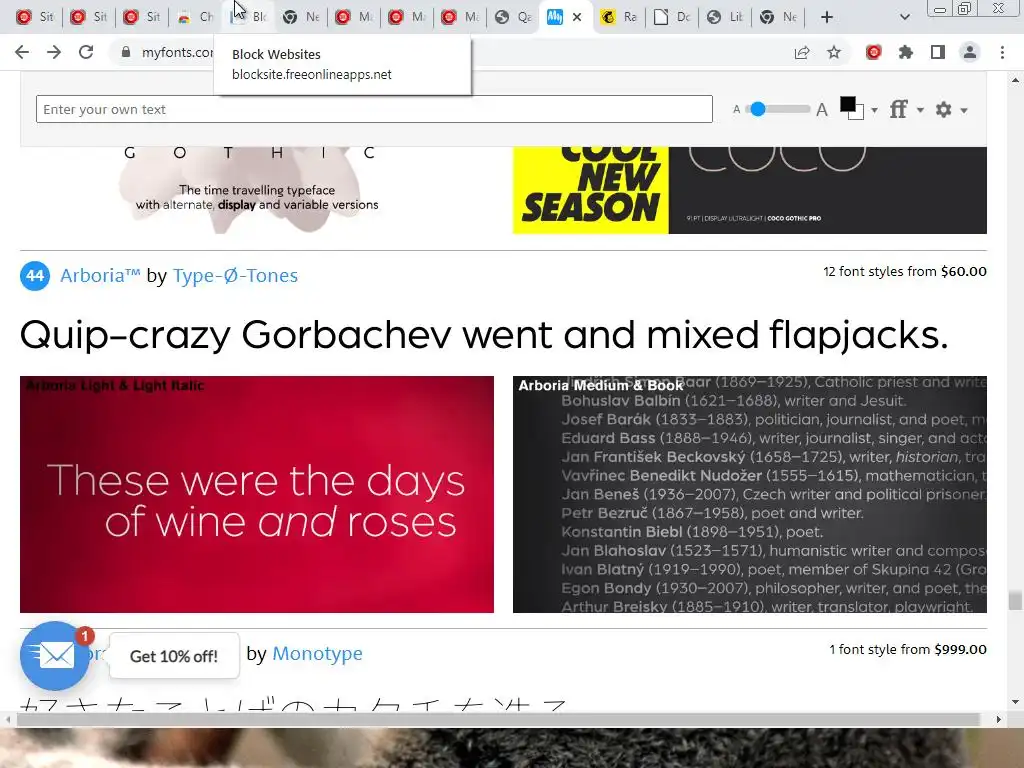This screenshot has width=1024, height=768.
Task: Go back to the previous page
Action: tap(22, 52)
